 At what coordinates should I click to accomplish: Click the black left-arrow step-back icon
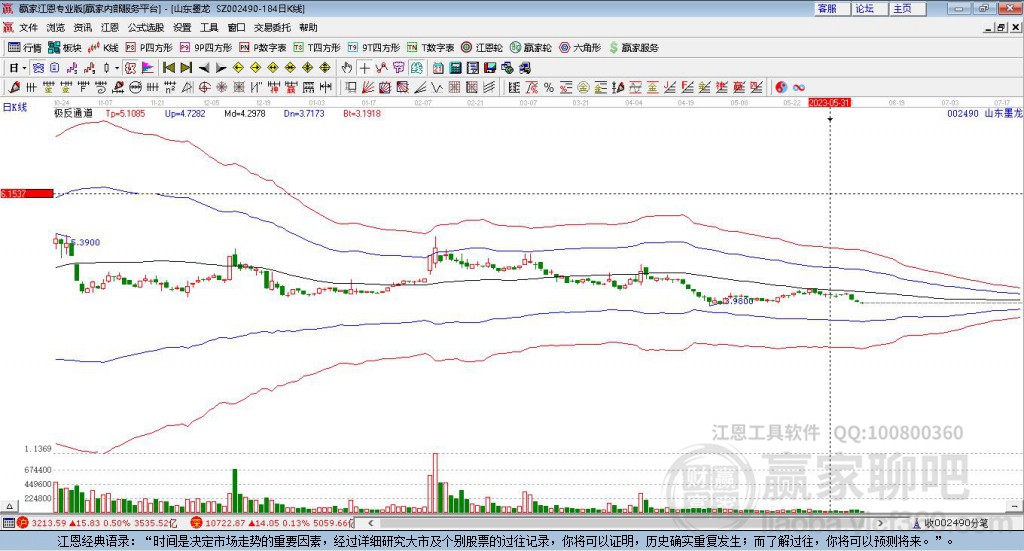pos(203,68)
